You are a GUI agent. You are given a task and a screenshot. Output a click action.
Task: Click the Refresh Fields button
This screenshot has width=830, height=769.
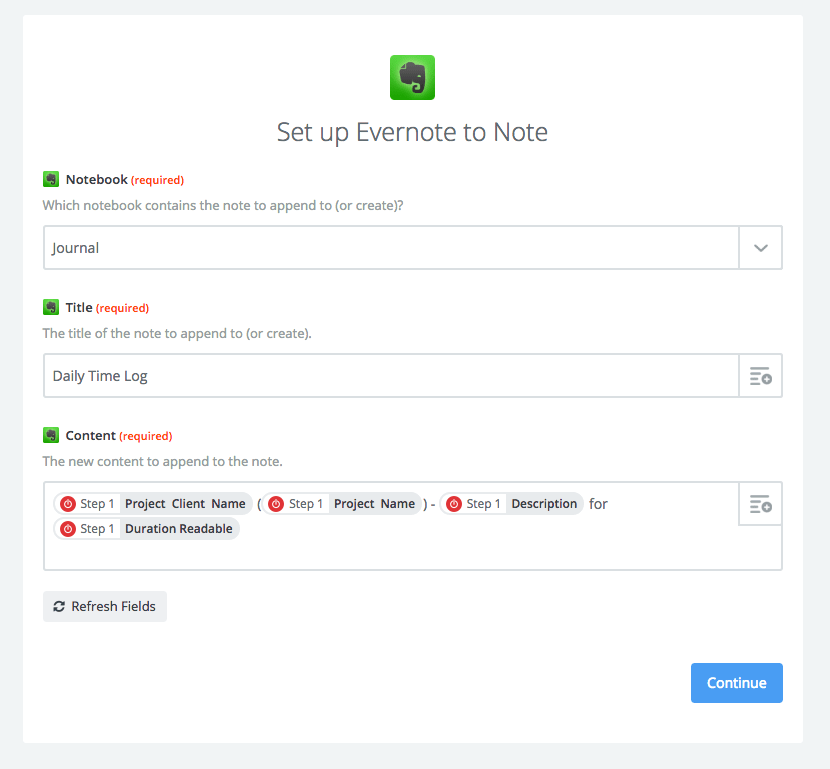point(105,607)
